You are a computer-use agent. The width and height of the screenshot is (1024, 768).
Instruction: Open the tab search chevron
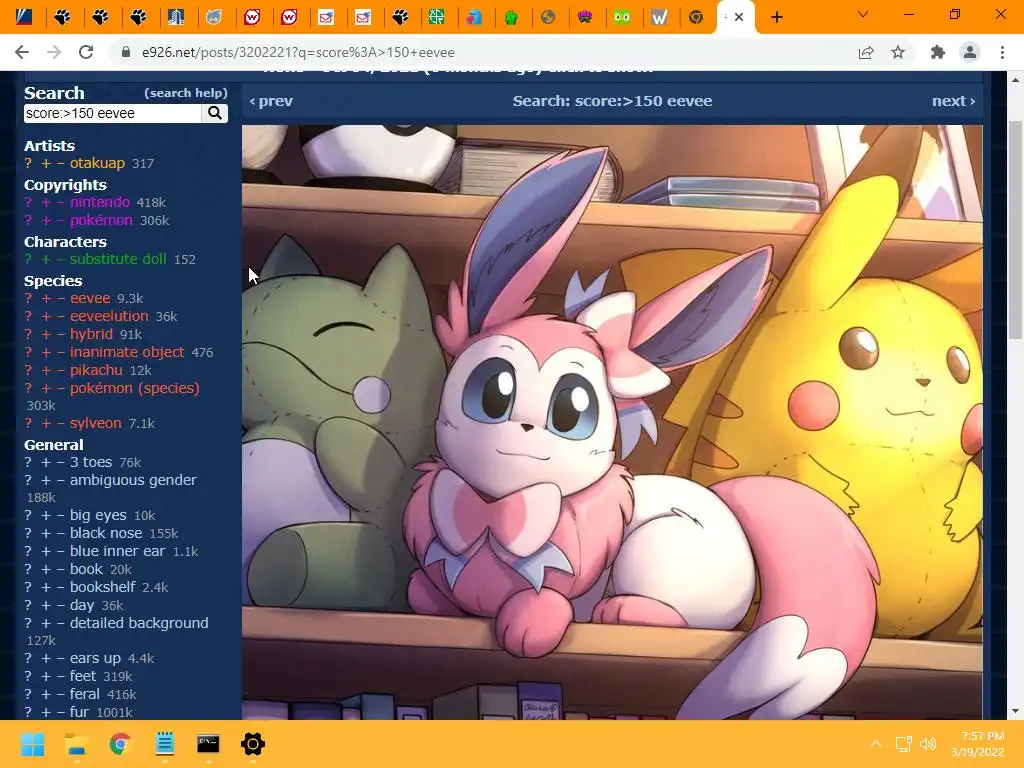(863, 14)
